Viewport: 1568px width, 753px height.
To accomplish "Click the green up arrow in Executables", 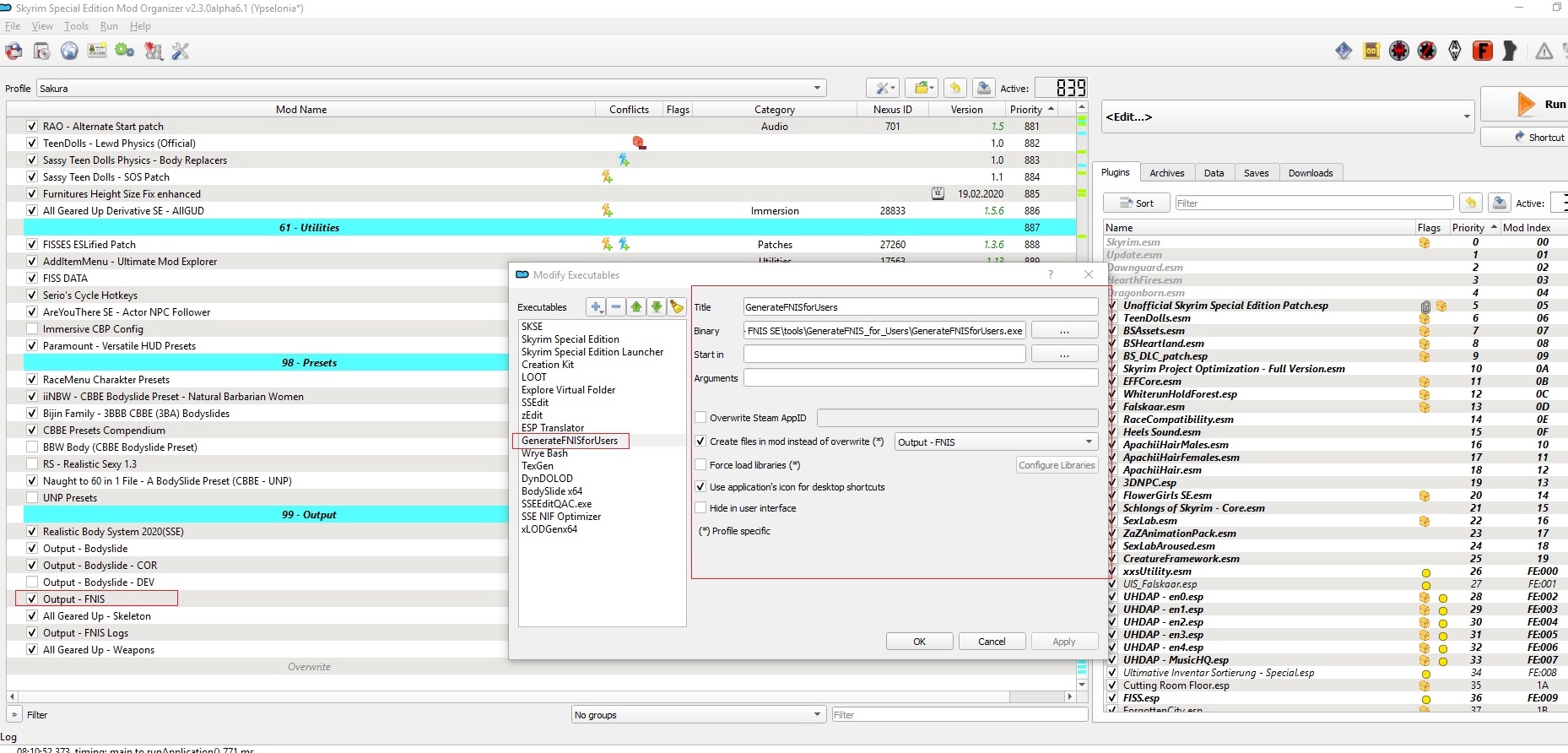I will [x=636, y=307].
